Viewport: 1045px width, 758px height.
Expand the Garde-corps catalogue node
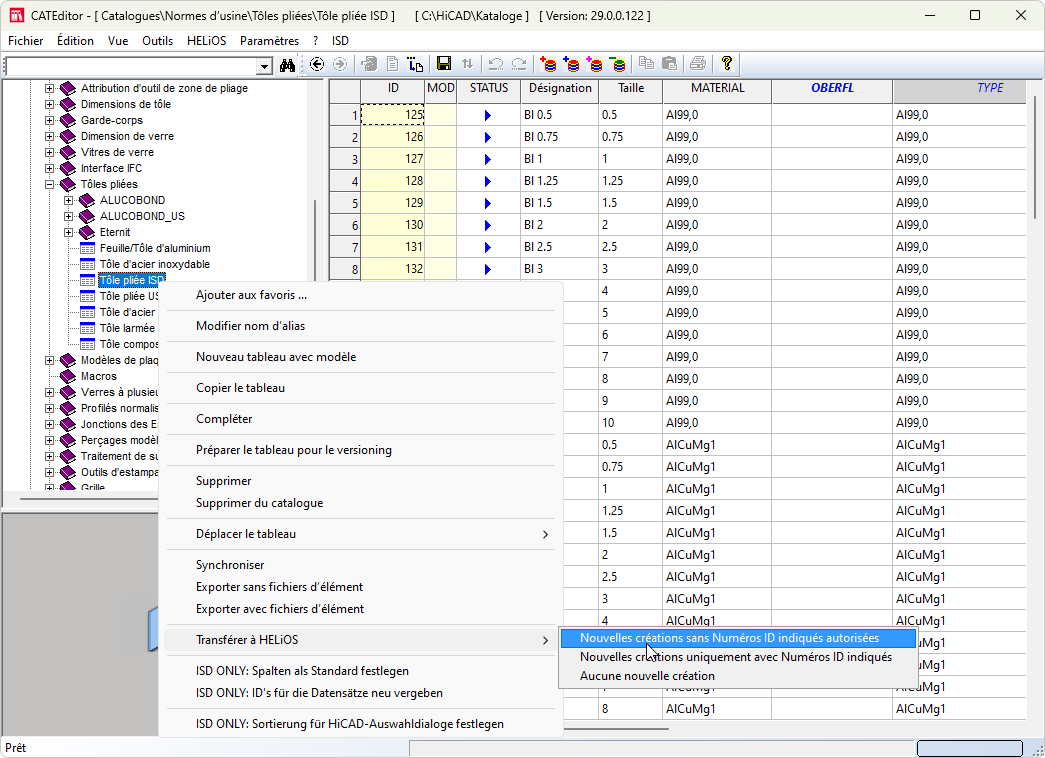pos(50,120)
